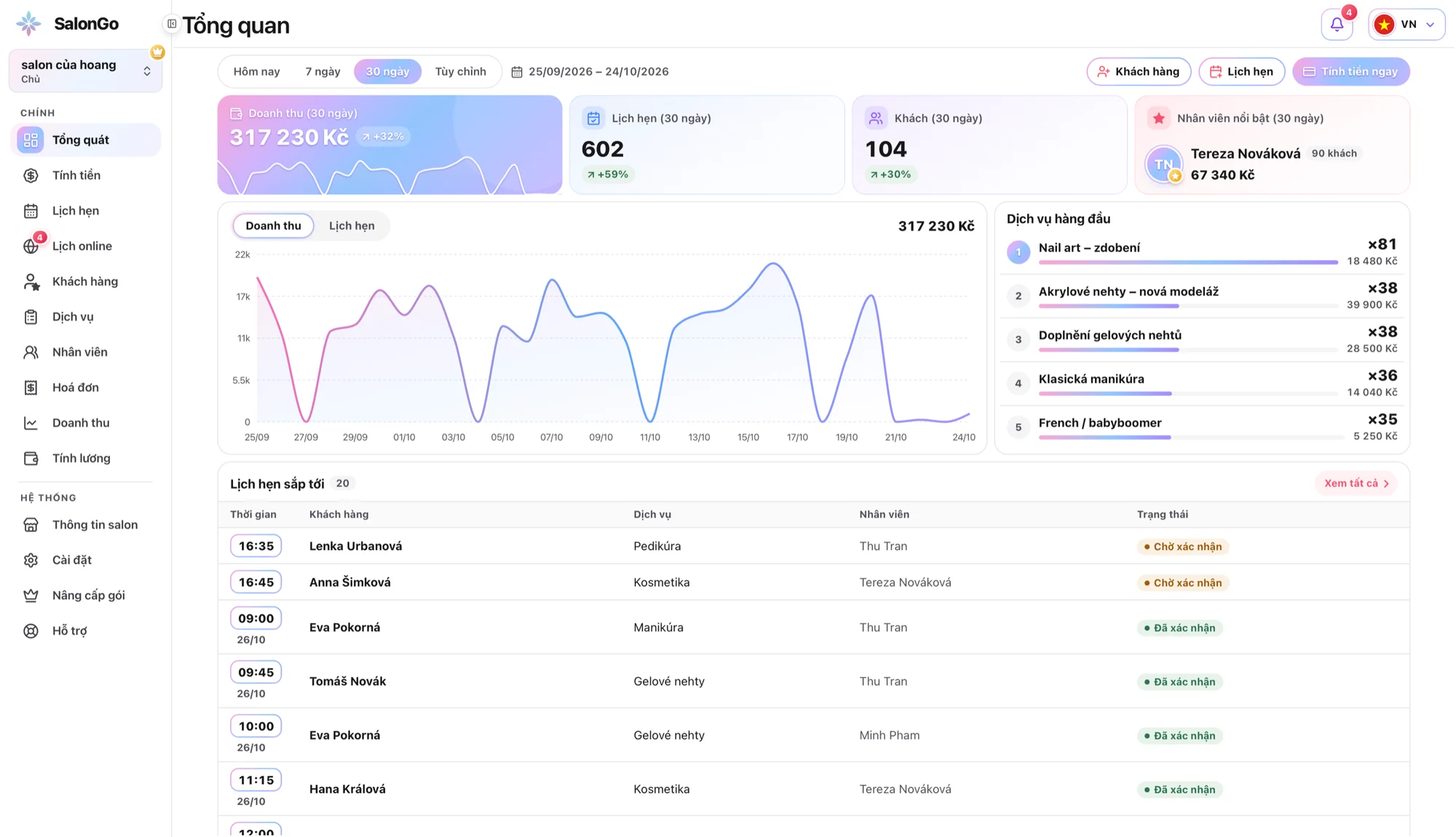Expand all appointments via Xem tất cả
Viewport: 1456px width, 837px height.
(1356, 483)
